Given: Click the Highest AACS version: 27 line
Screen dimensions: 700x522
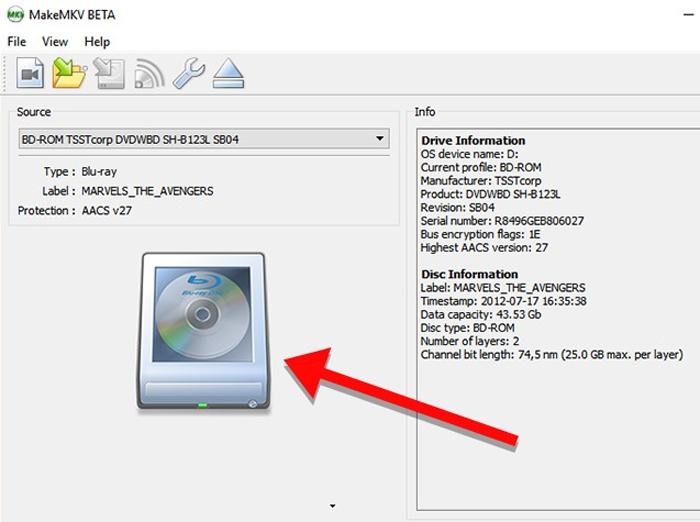Looking at the screenshot, I should click(x=484, y=247).
